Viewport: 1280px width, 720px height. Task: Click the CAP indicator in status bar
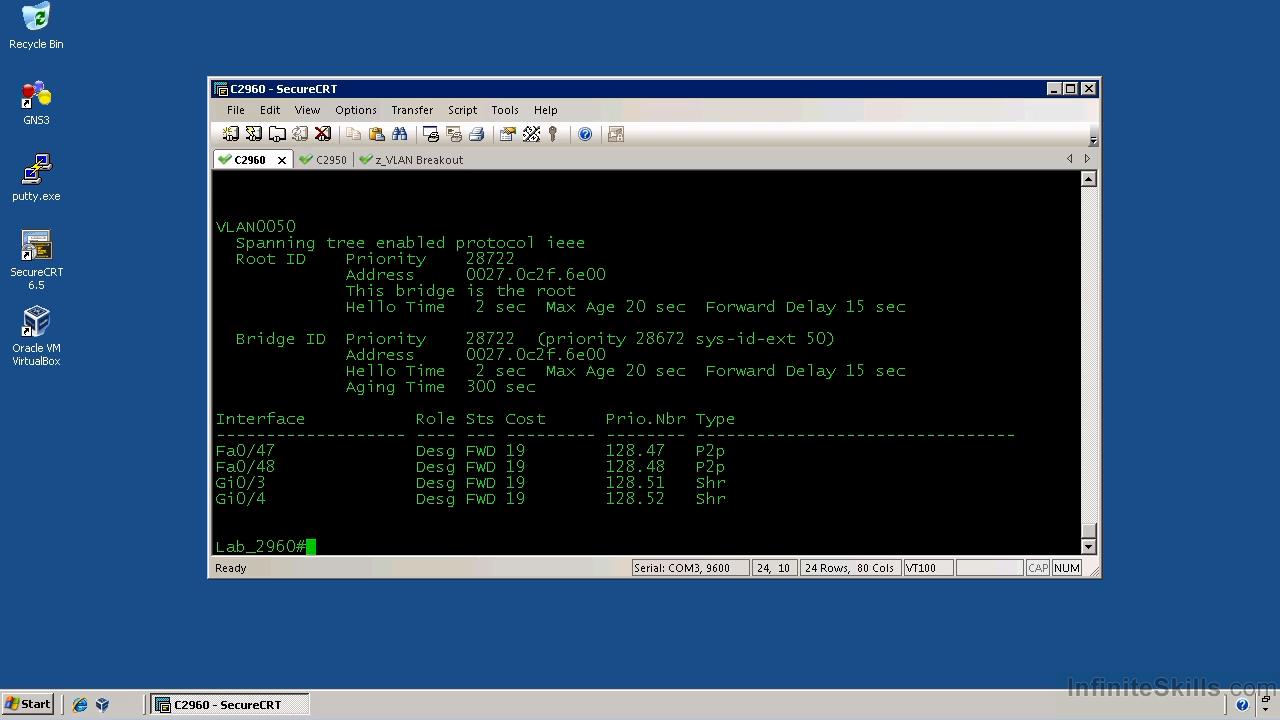tap(1038, 568)
